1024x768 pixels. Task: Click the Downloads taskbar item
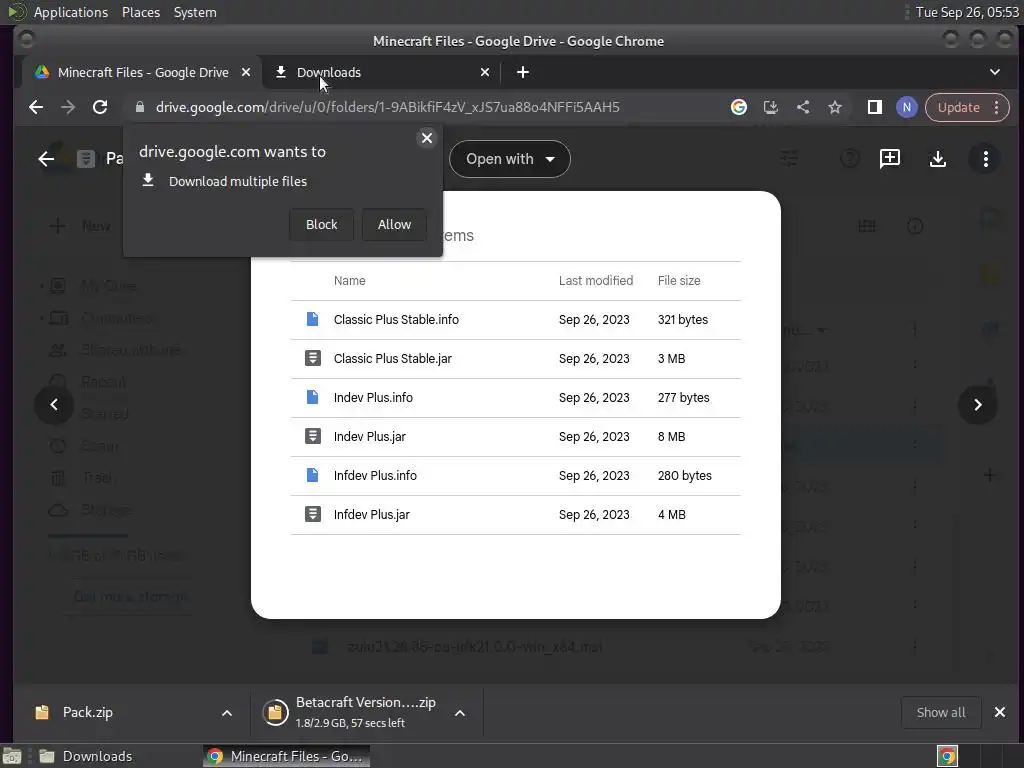pyautogui.click(x=85, y=756)
